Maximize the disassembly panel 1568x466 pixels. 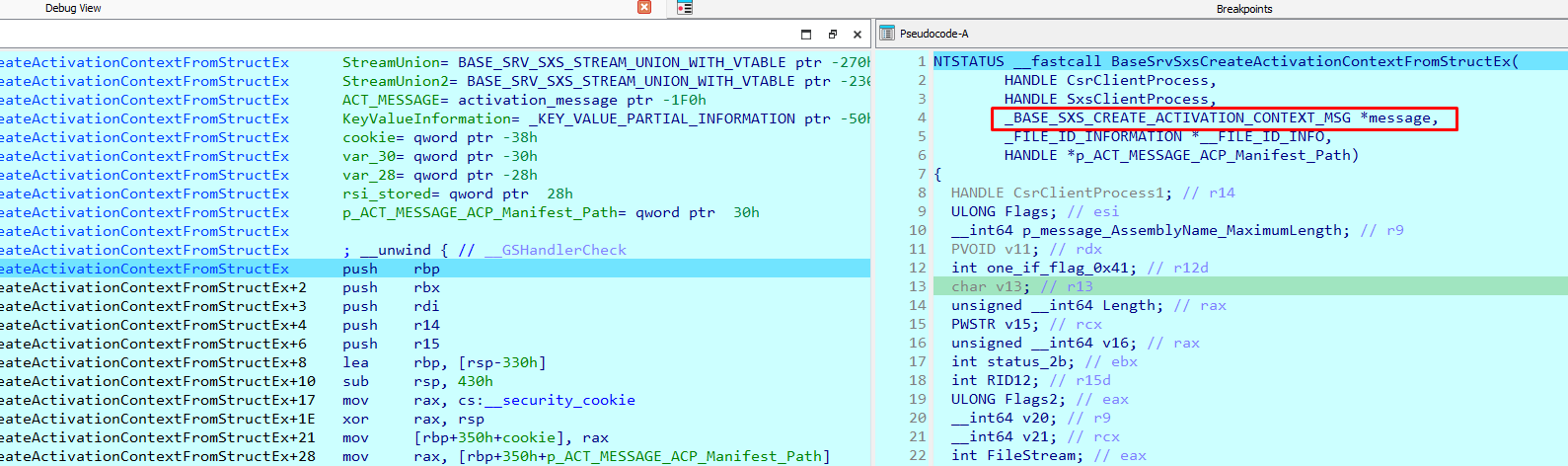[806, 35]
